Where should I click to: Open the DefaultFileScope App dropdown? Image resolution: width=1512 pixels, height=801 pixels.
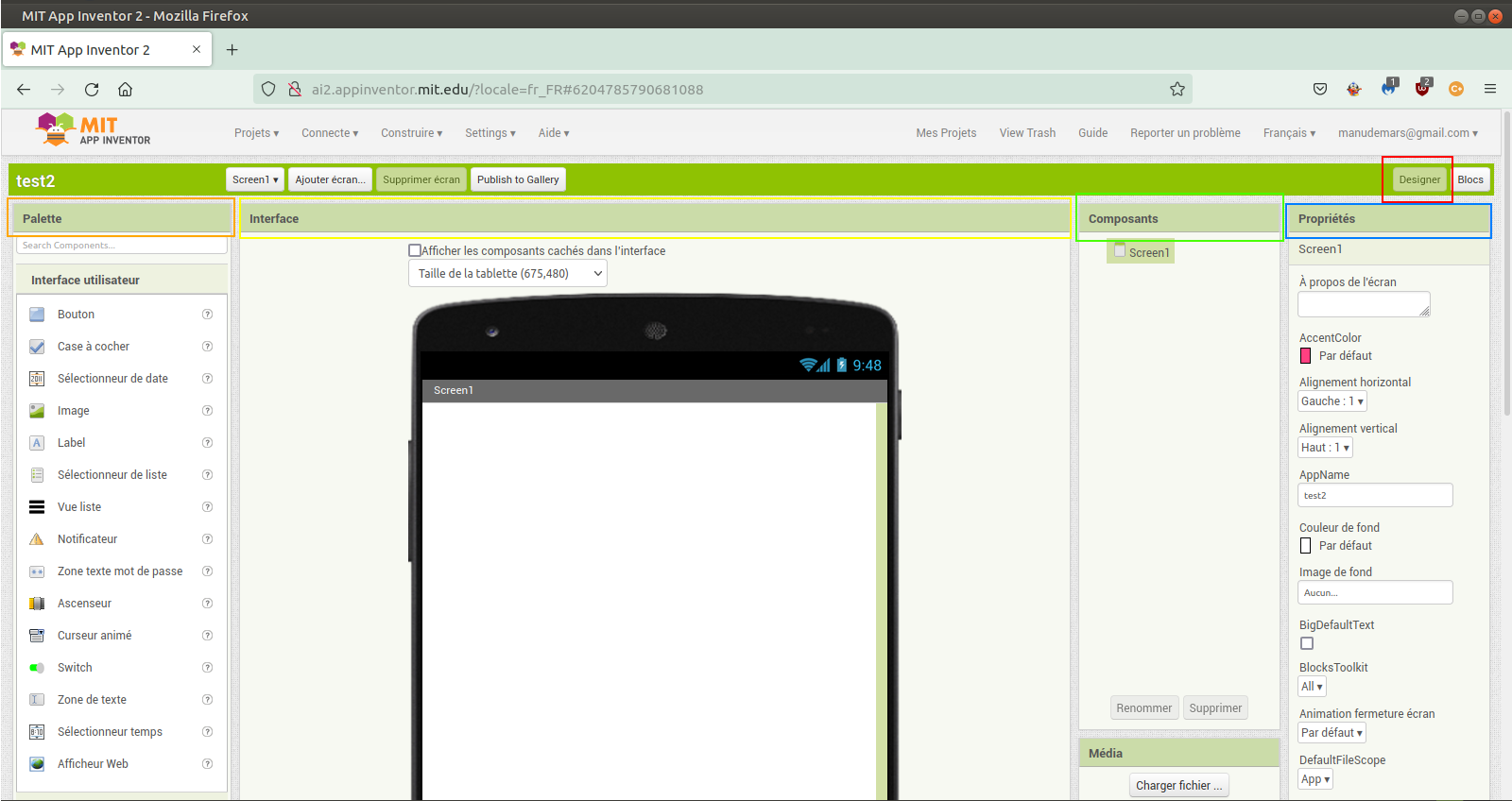(1315, 779)
